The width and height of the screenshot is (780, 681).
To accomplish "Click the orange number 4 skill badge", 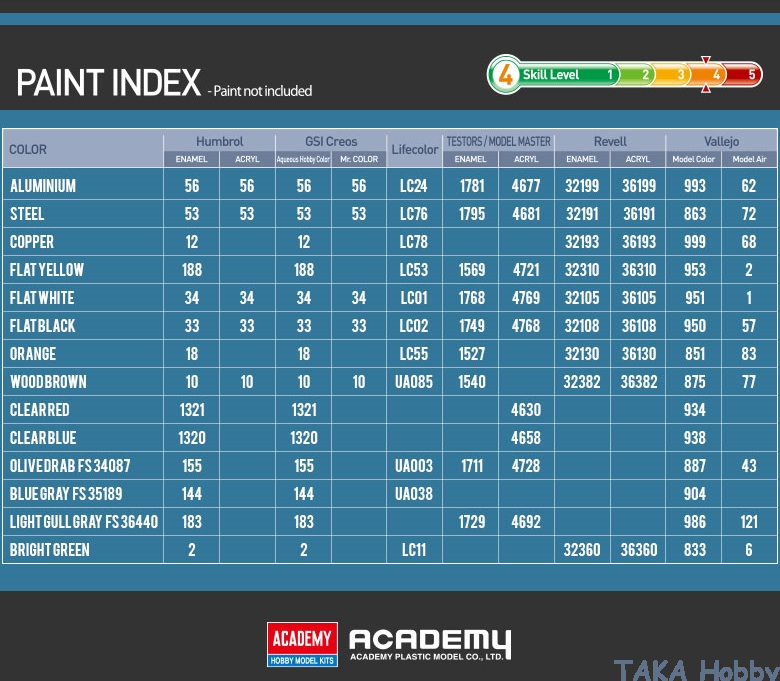I will tap(506, 75).
